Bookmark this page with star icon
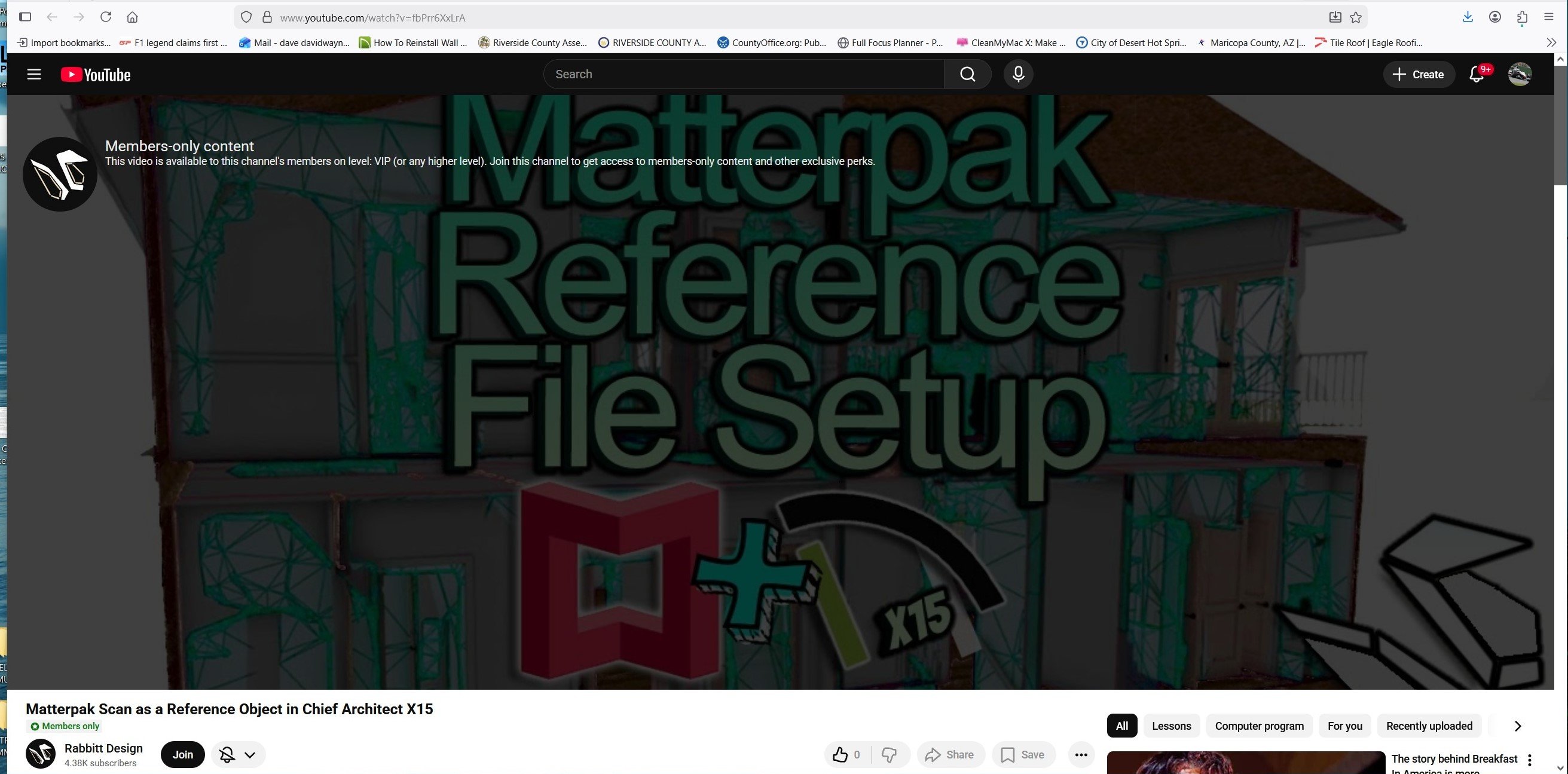This screenshot has width=1568, height=774. [1356, 17]
